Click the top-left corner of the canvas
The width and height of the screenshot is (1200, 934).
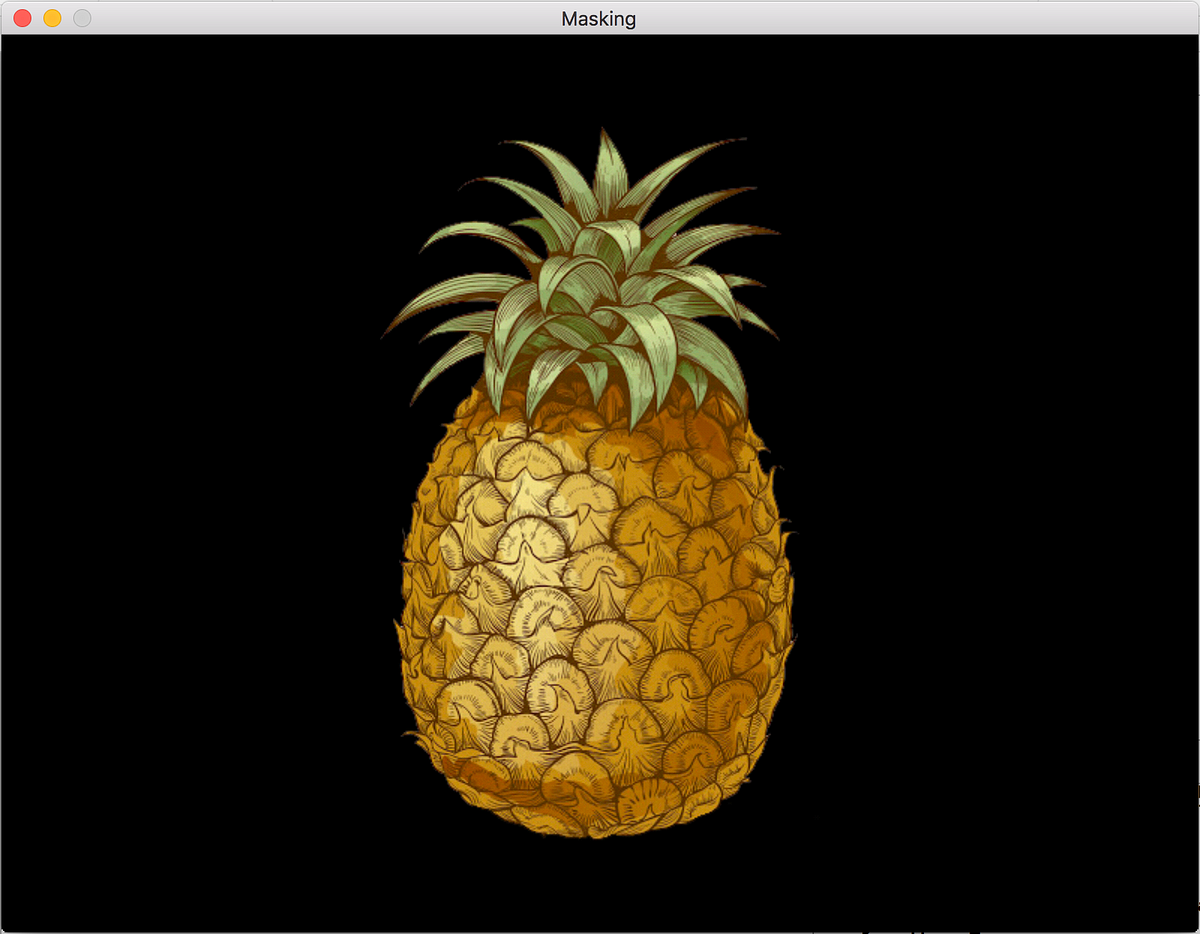pyautogui.click(x=10, y=40)
